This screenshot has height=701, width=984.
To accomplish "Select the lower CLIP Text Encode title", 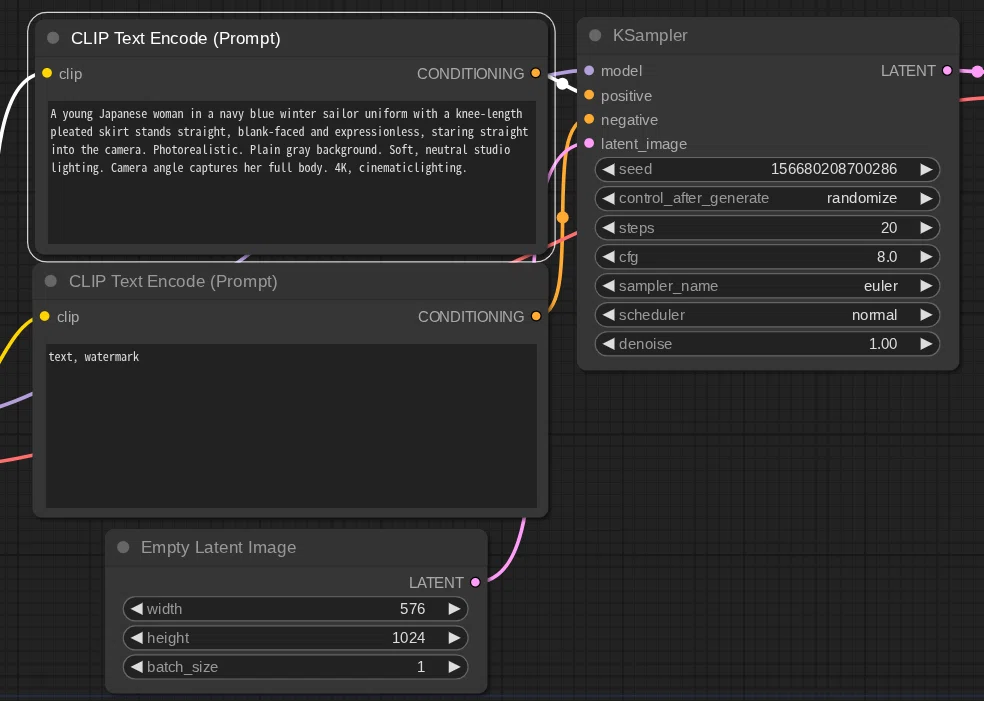I will click(173, 281).
